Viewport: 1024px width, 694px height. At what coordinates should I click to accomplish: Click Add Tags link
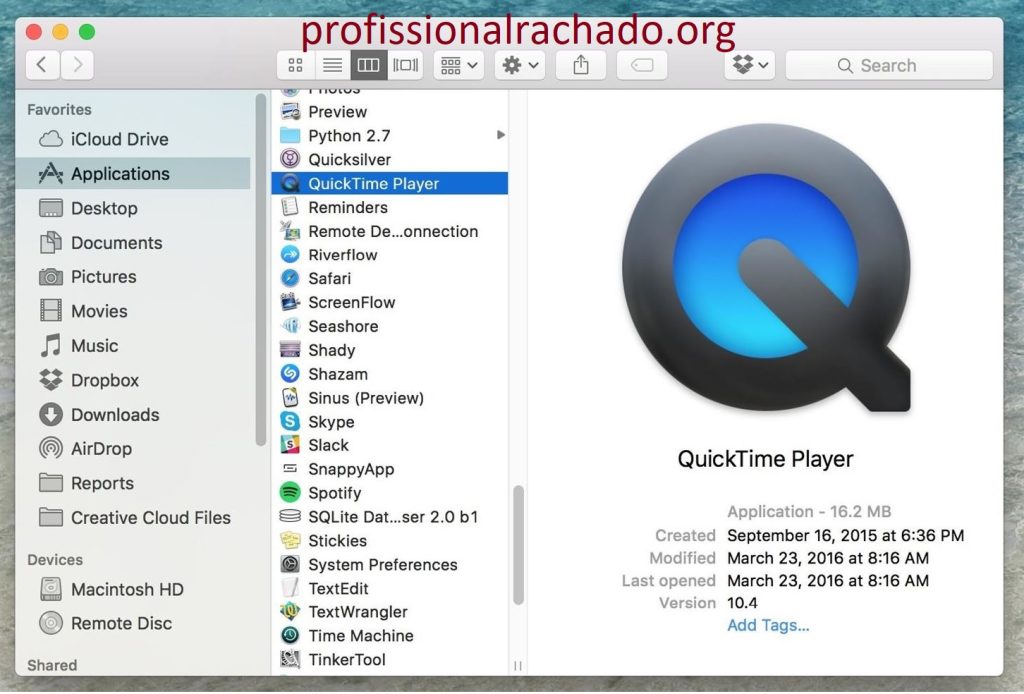coord(768,625)
